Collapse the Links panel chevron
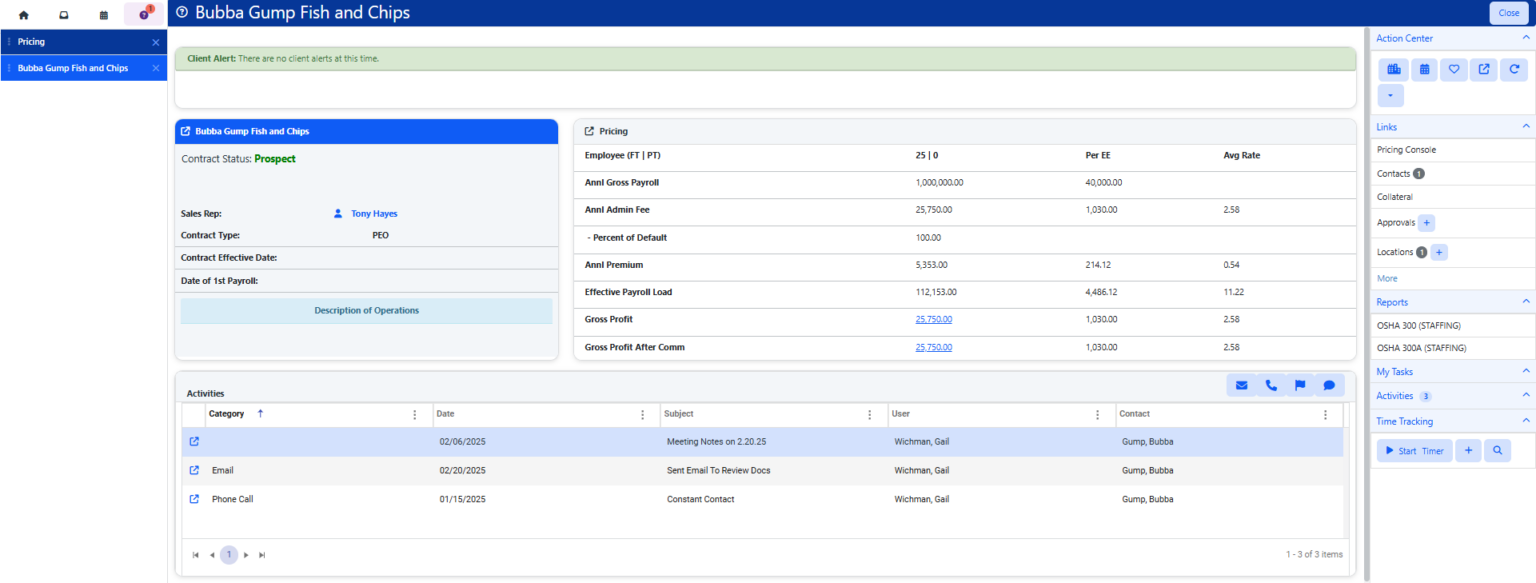This screenshot has height=583, width=1536. [1526, 126]
